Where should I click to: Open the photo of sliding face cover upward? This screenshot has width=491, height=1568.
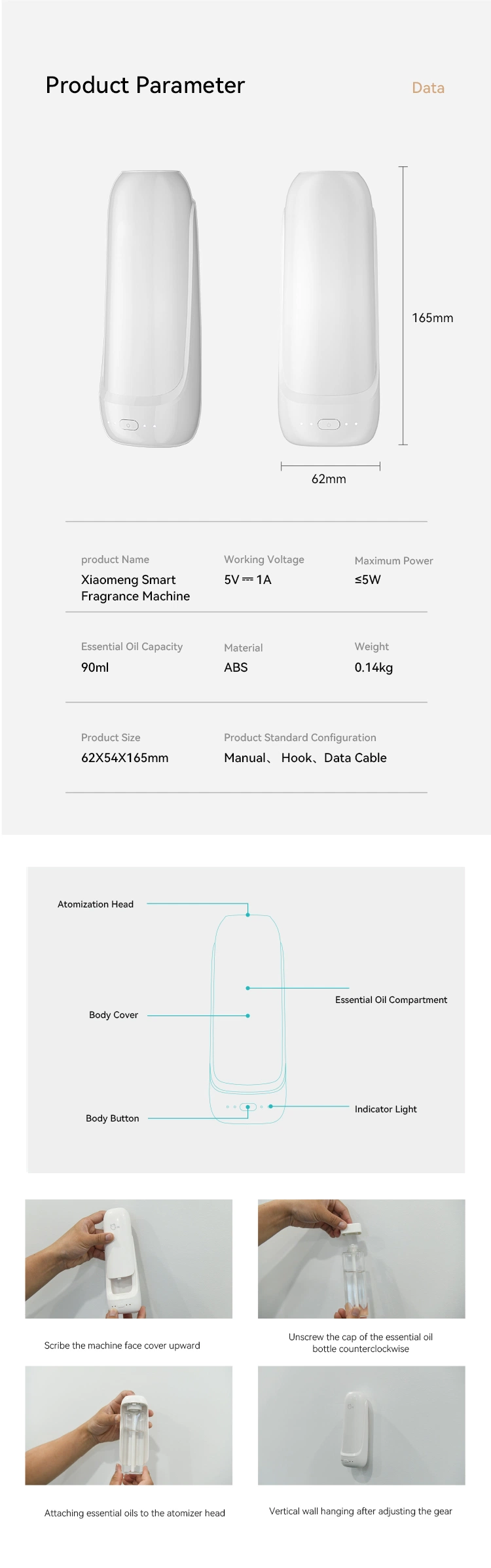(x=129, y=1259)
